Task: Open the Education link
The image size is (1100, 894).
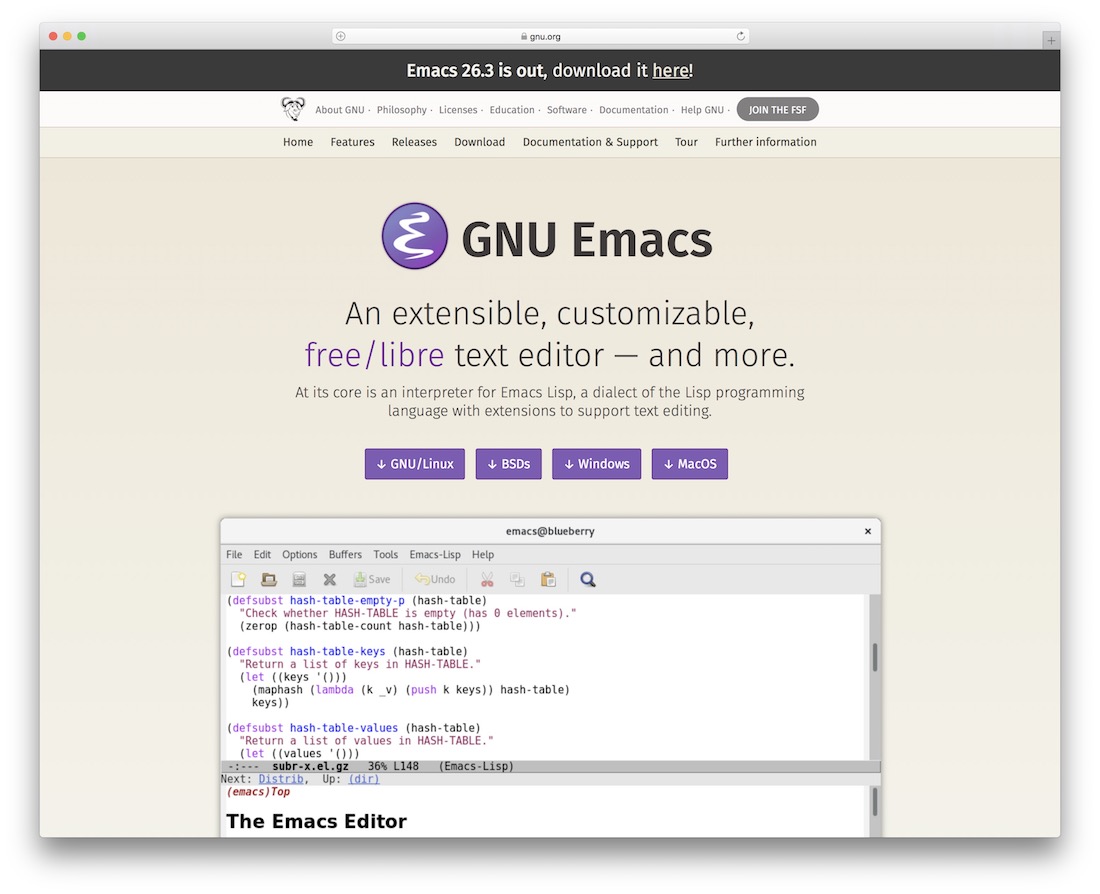Action: [512, 109]
